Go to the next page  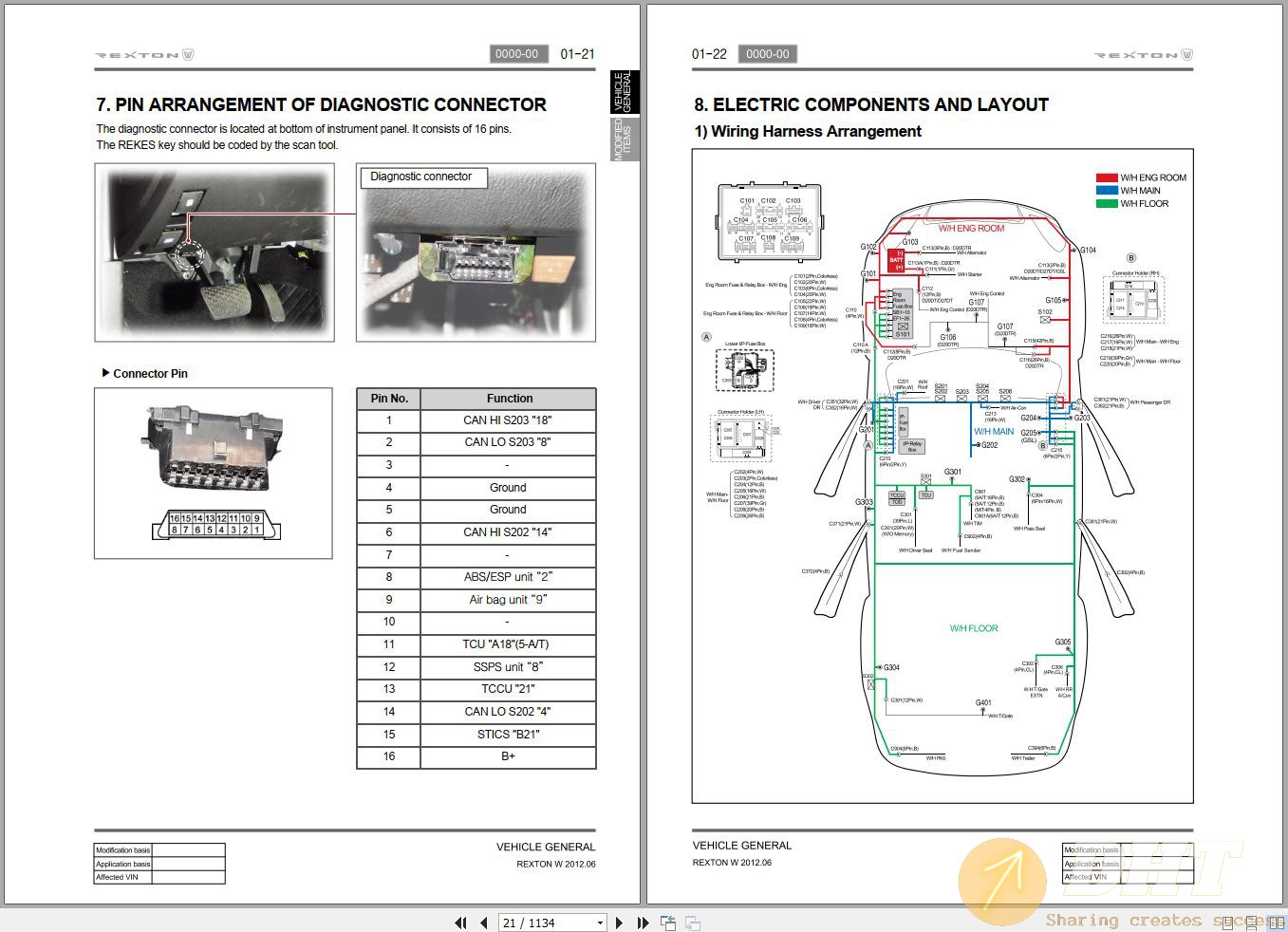619,923
